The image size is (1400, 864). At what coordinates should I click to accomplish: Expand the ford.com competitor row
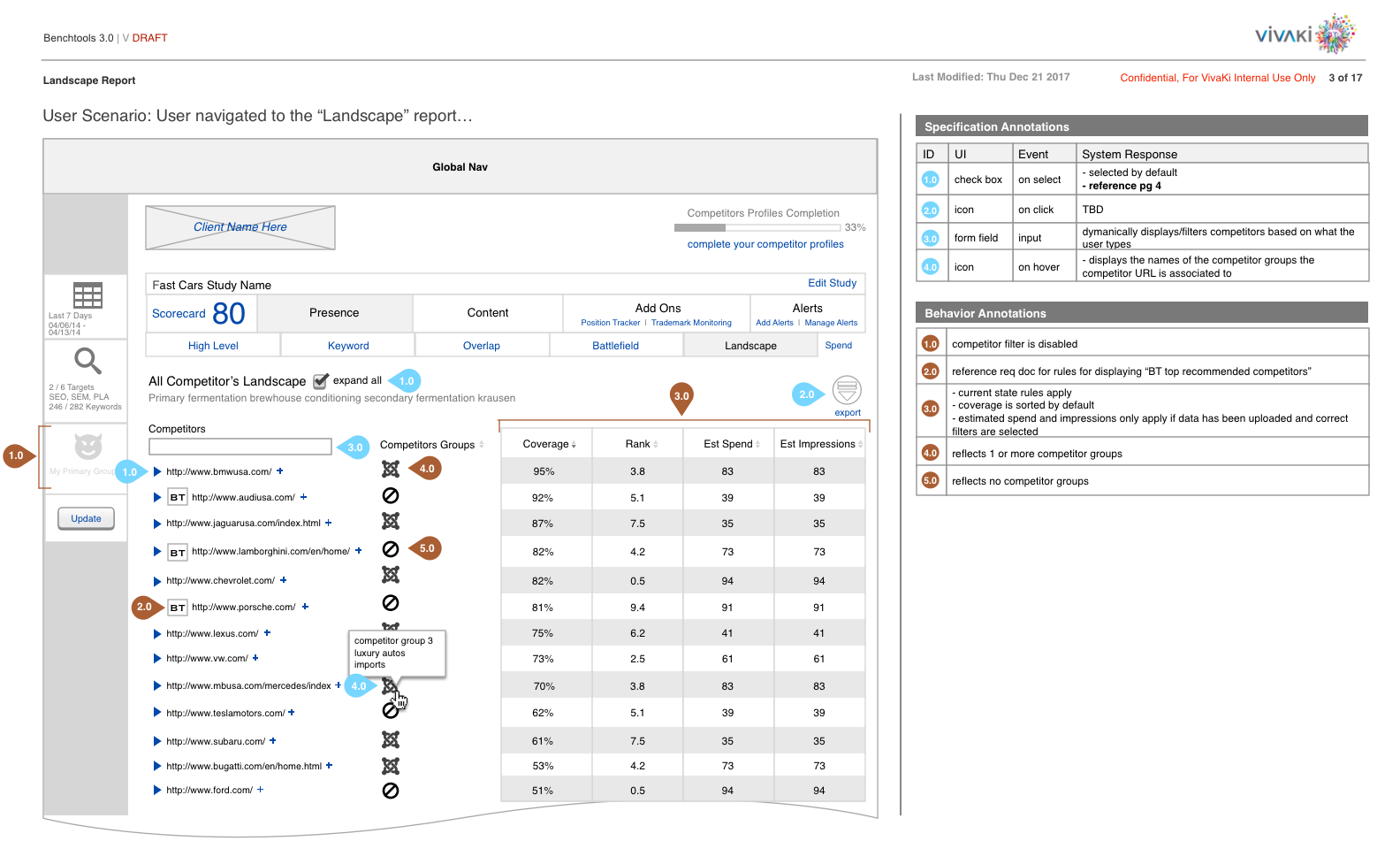[157, 791]
